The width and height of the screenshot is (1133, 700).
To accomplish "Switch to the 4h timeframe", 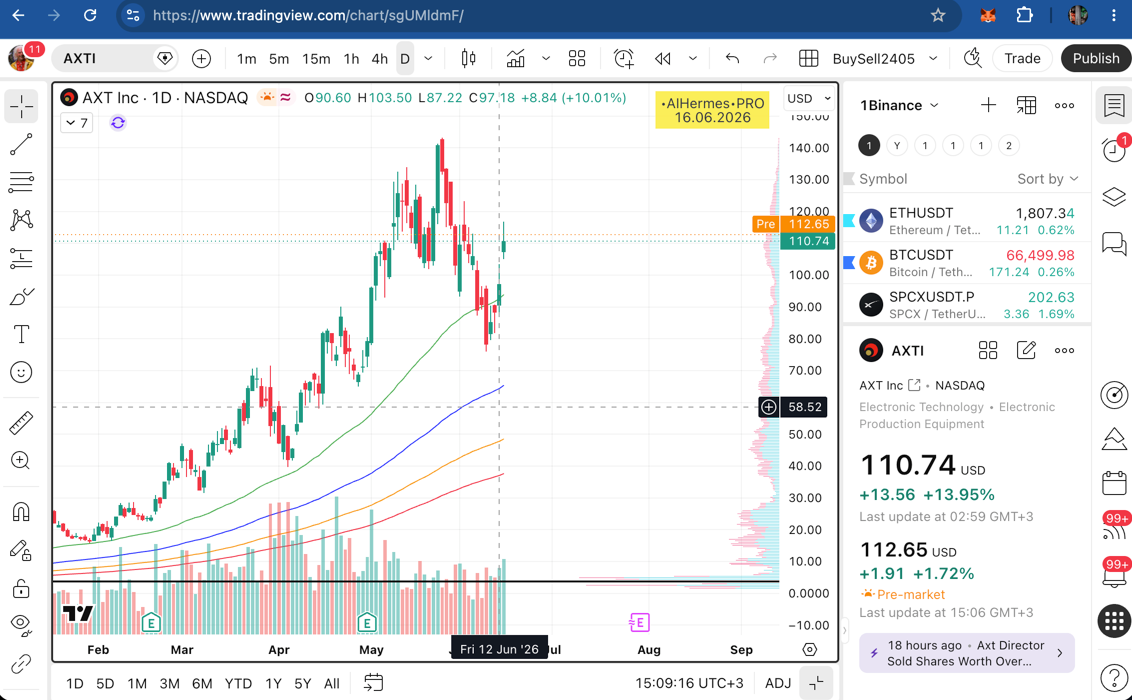I will [379, 59].
